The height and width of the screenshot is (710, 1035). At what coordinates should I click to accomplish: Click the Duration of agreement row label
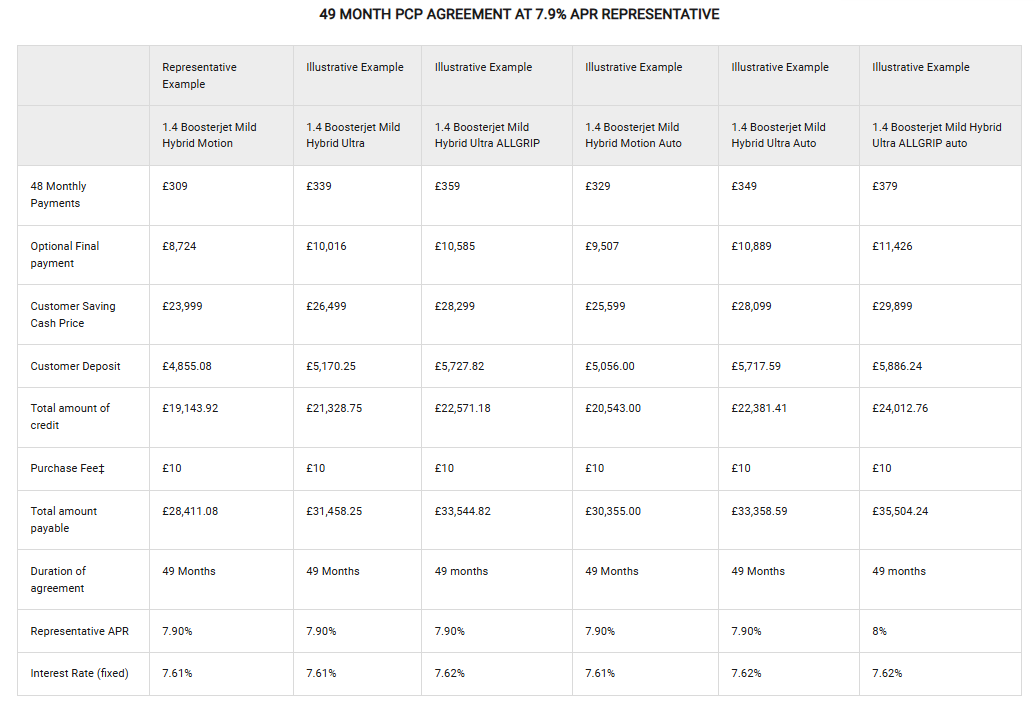58,580
